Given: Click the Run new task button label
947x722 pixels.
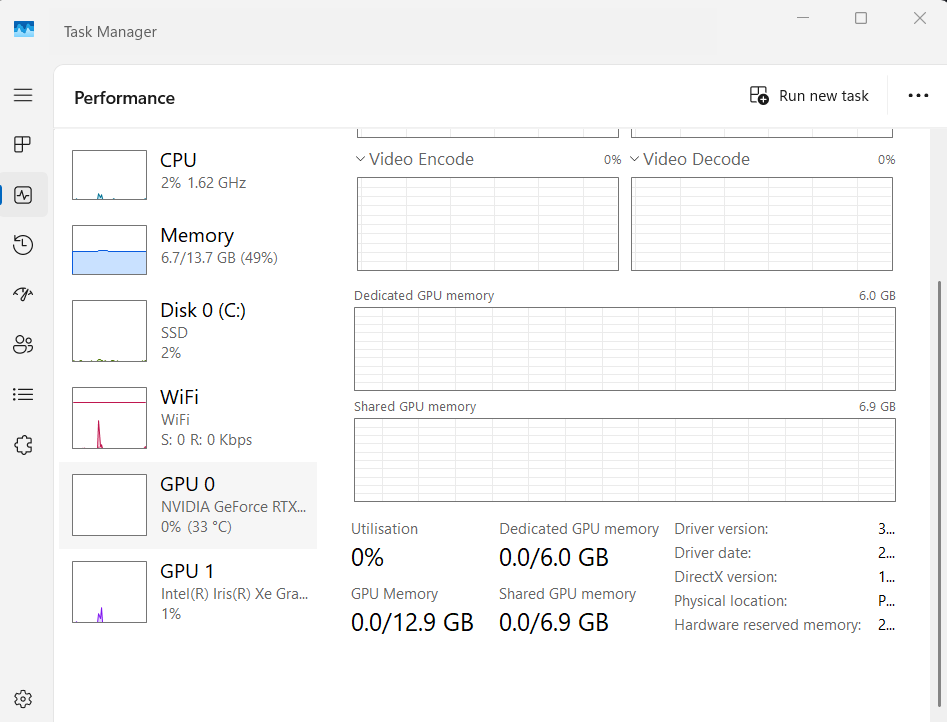Looking at the screenshot, I should pyautogui.click(x=824, y=96).
